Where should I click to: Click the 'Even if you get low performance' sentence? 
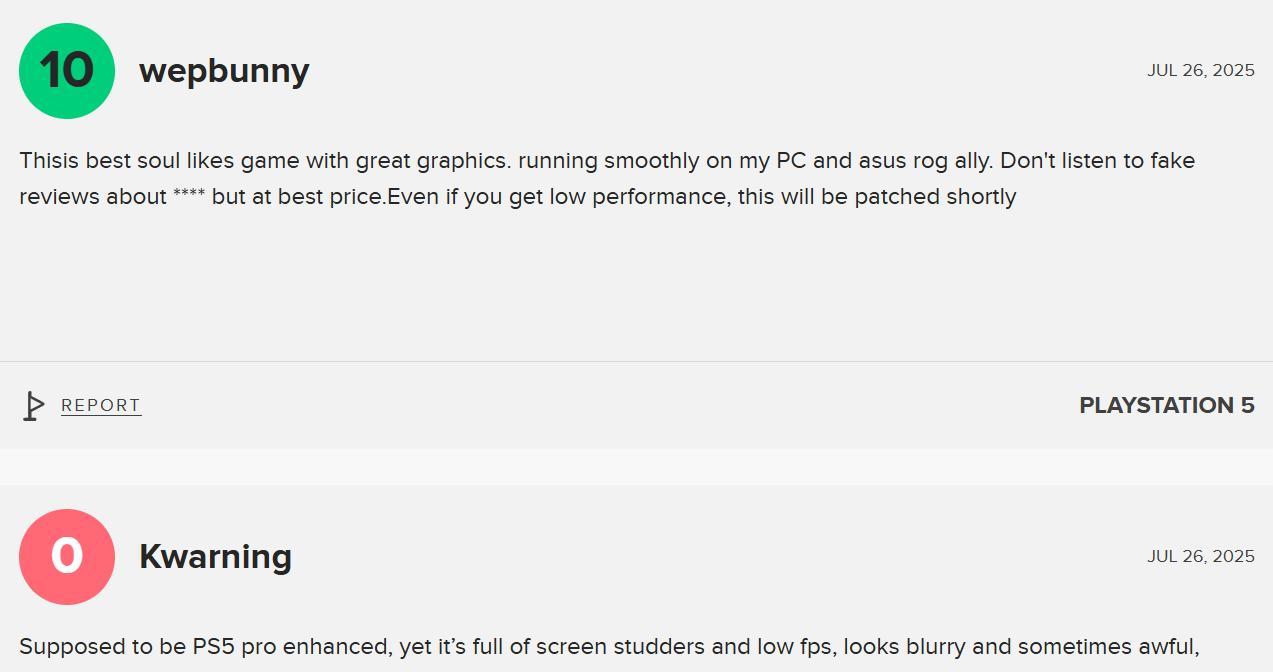[x=559, y=197]
